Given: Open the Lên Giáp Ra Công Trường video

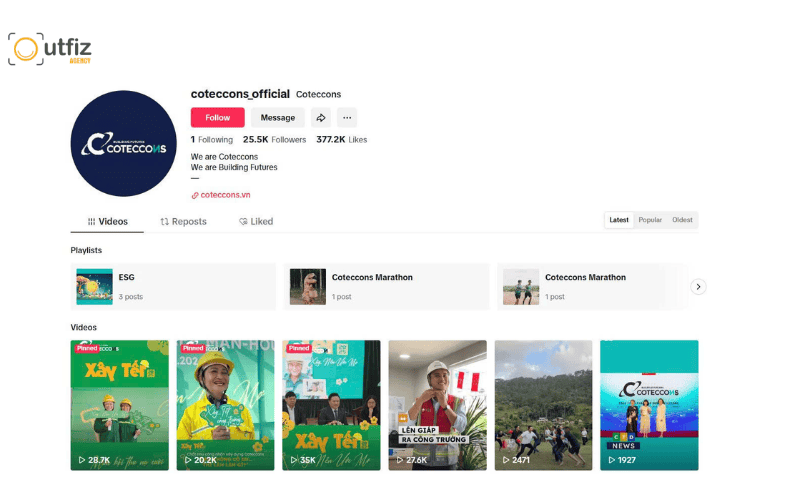Looking at the screenshot, I should 437,405.
